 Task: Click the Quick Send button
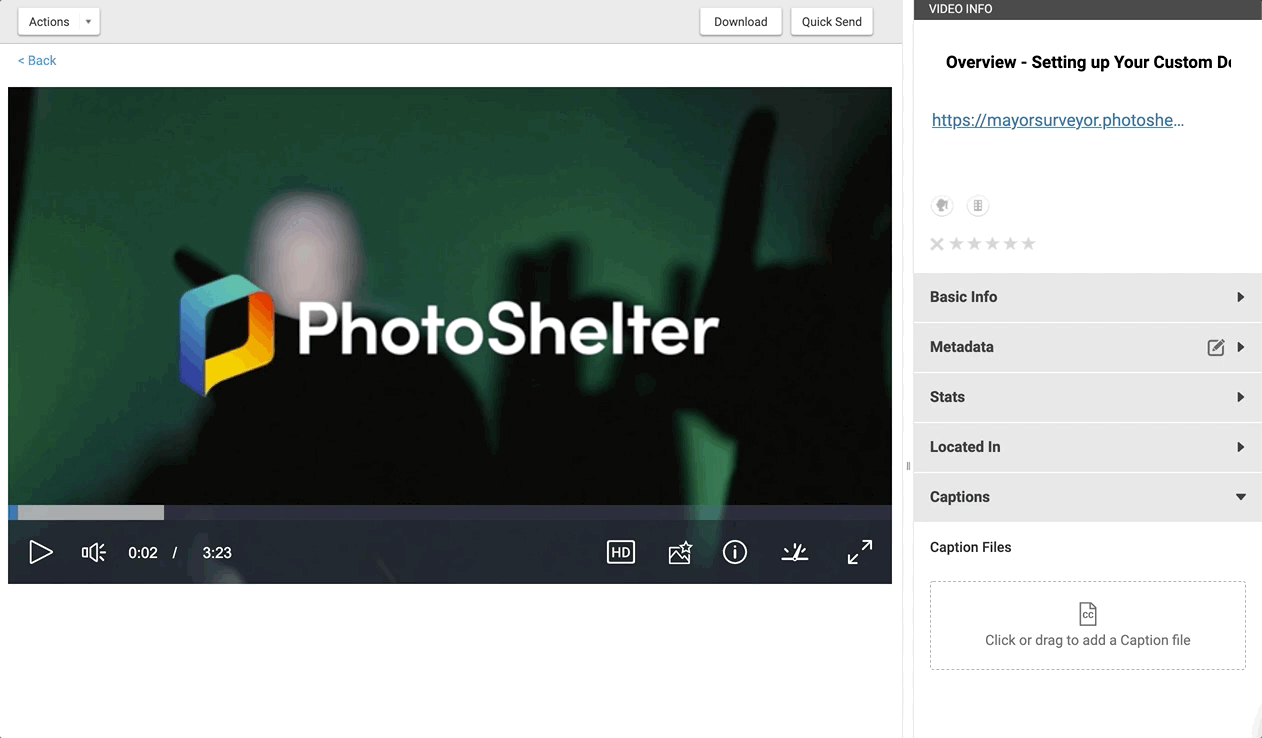tap(832, 21)
